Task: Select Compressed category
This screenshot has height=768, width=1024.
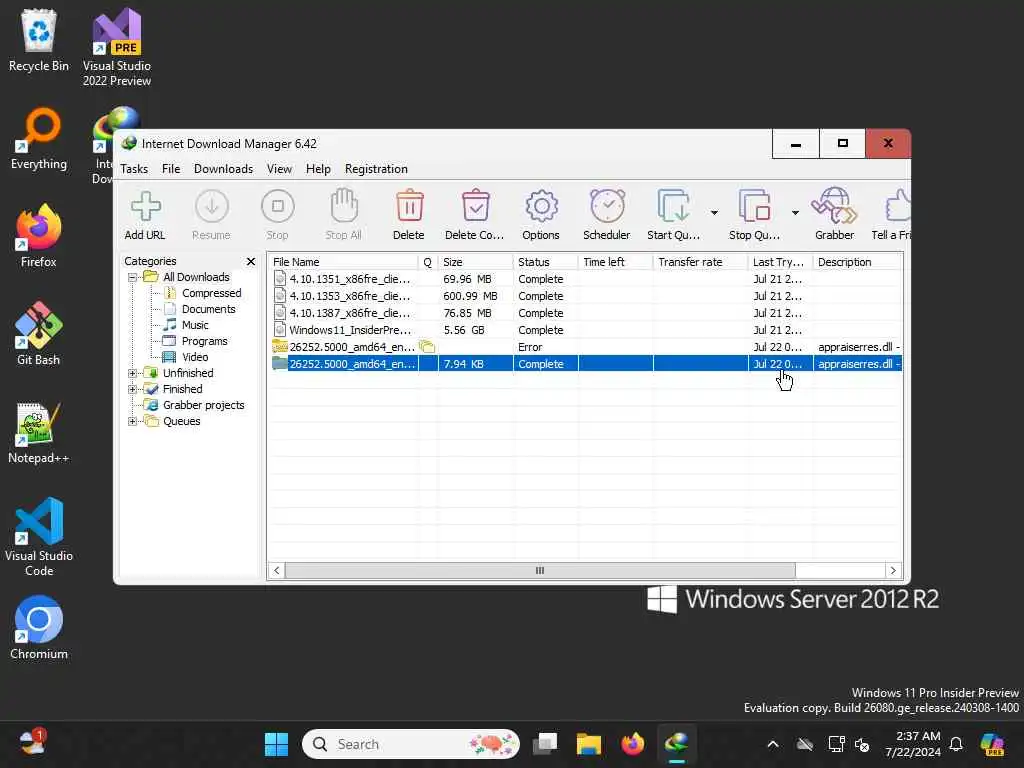Action: point(211,293)
